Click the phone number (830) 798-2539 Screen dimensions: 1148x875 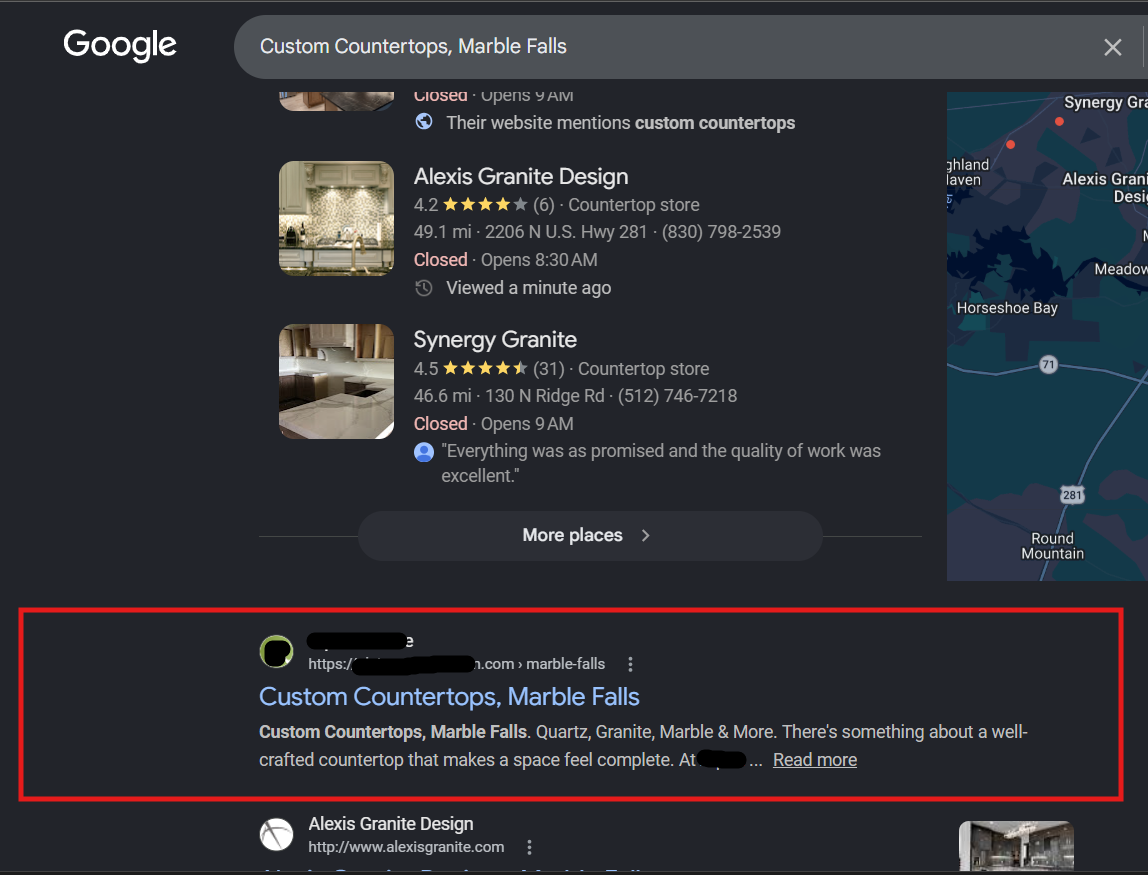coord(721,232)
